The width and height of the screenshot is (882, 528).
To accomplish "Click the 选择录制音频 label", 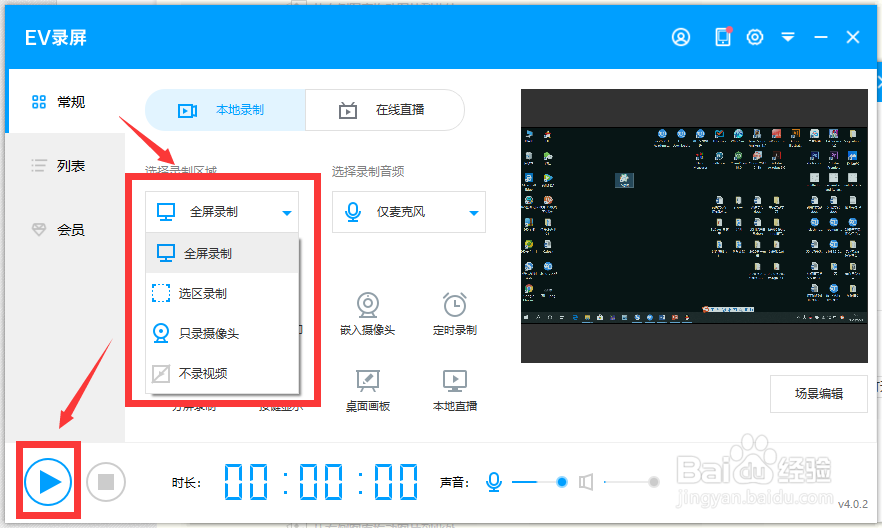I will pos(368,172).
